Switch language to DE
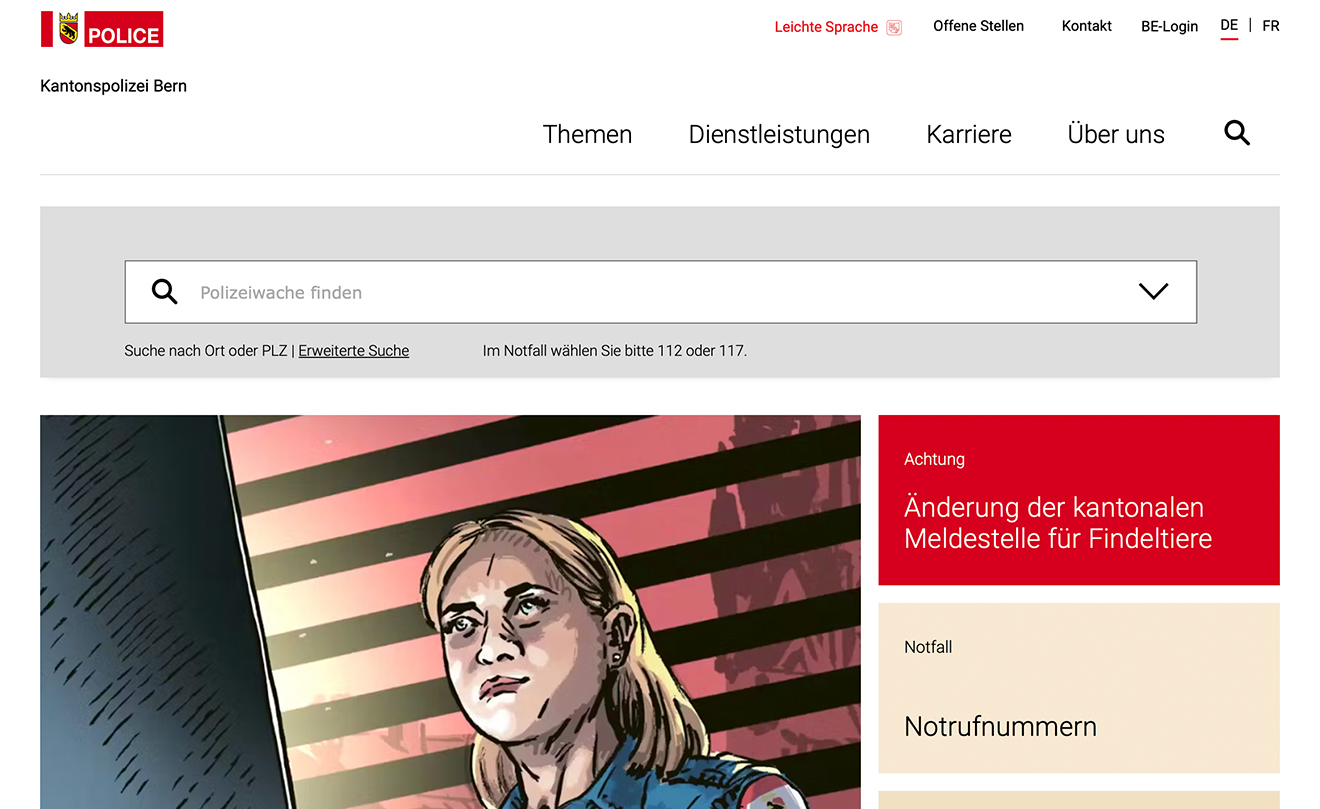The image size is (1320, 809). [x=1229, y=26]
